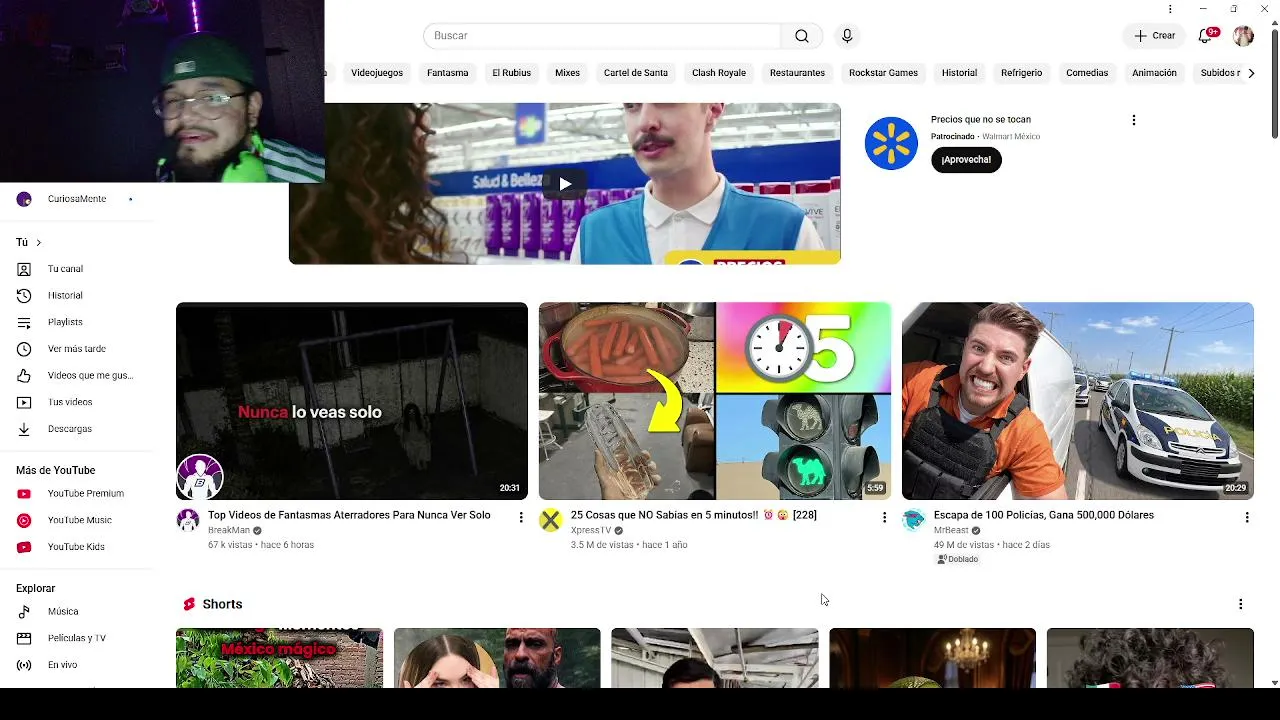The height and width of the screenshot is (720, 1280).
Task: Open XpressTV channel avatar
Action: 551,519
